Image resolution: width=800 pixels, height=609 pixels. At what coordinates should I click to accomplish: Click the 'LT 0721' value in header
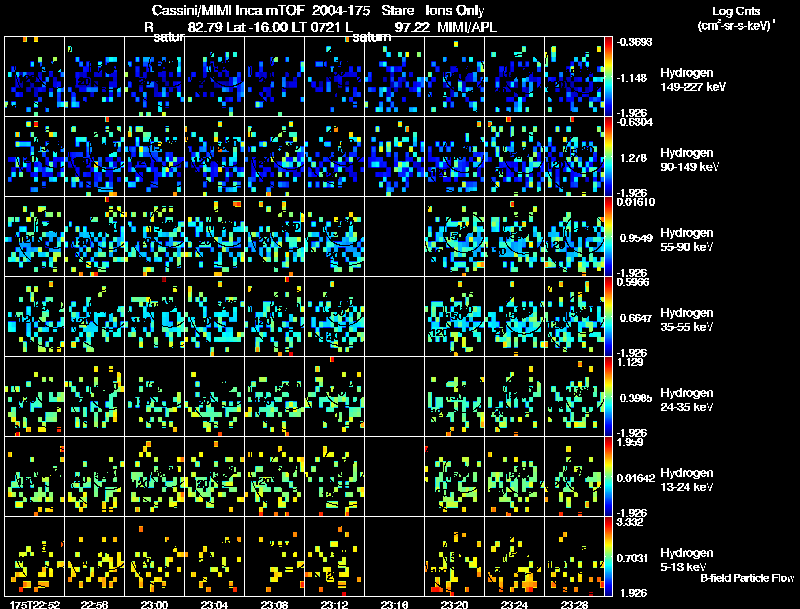coord(314,27)
